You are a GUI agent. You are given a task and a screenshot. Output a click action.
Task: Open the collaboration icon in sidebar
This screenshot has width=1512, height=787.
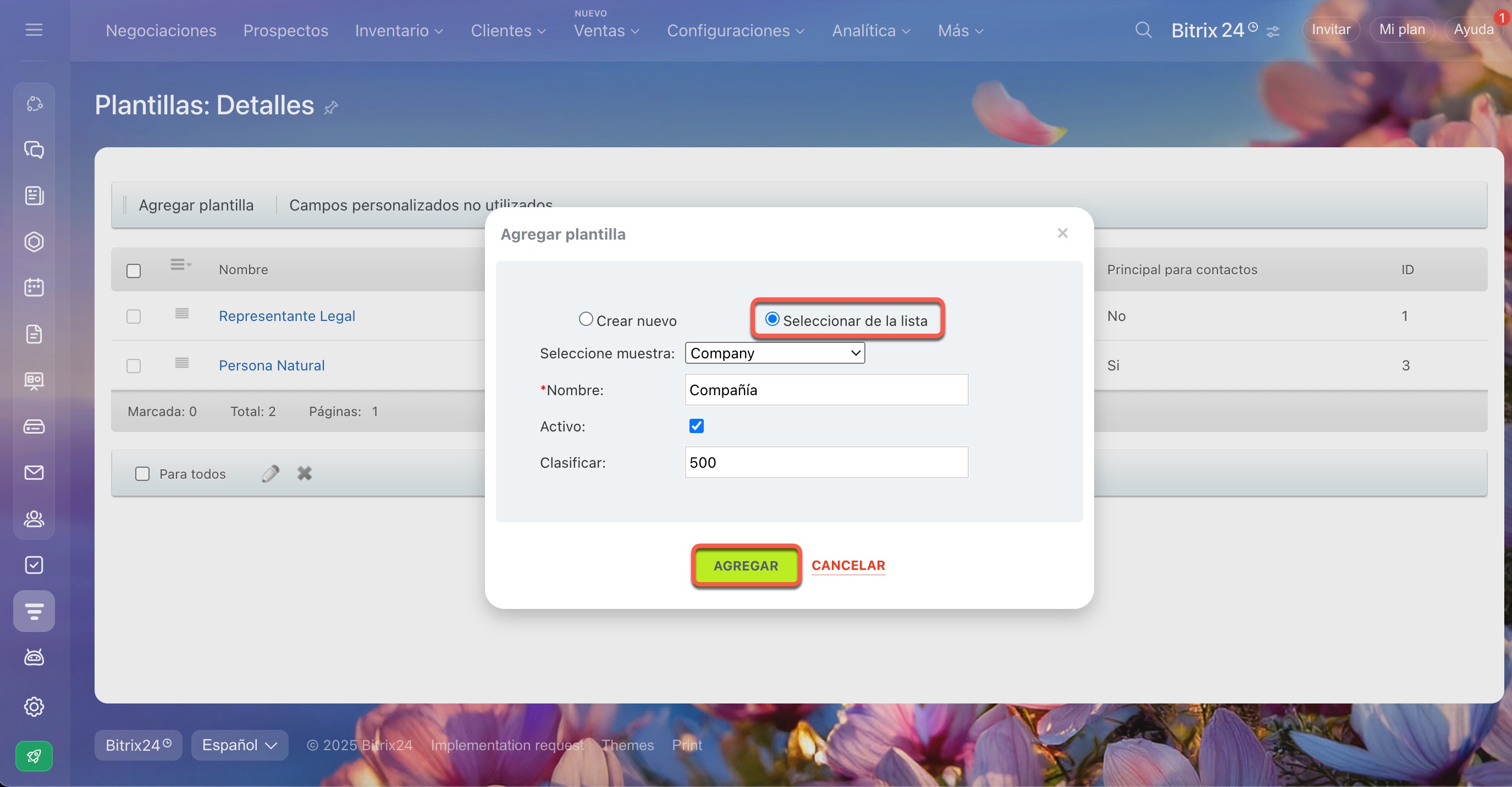(x=34, y=104)
